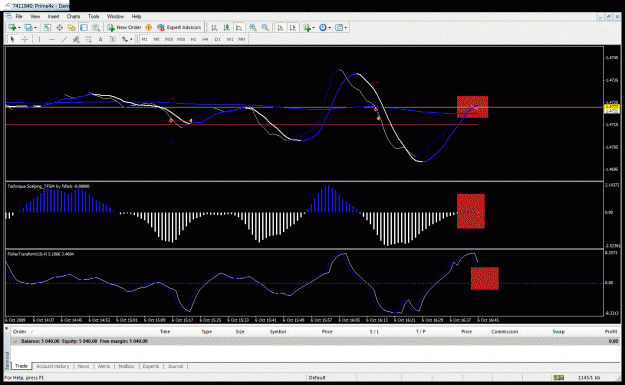Image resolution: width=625 pixels, height=385 pixels.
Task: Open the Charts menu
Action: 73,16
